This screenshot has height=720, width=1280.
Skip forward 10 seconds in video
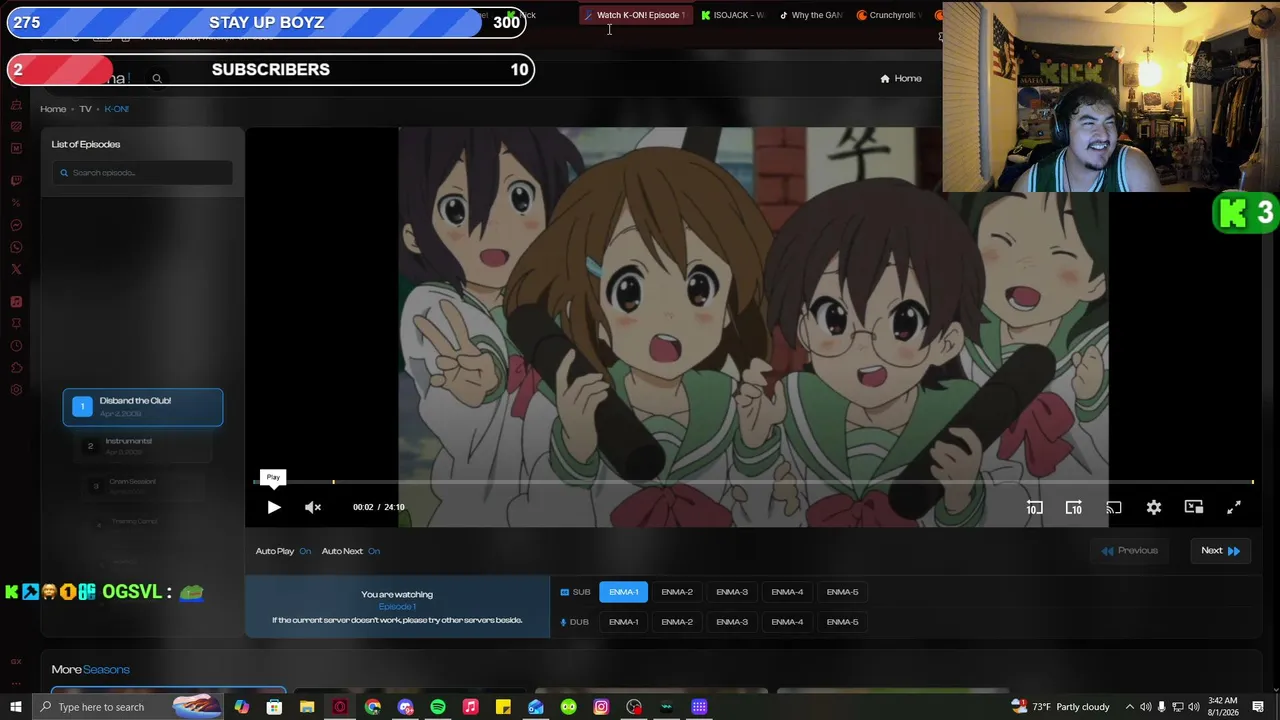tap(1073, 508)
